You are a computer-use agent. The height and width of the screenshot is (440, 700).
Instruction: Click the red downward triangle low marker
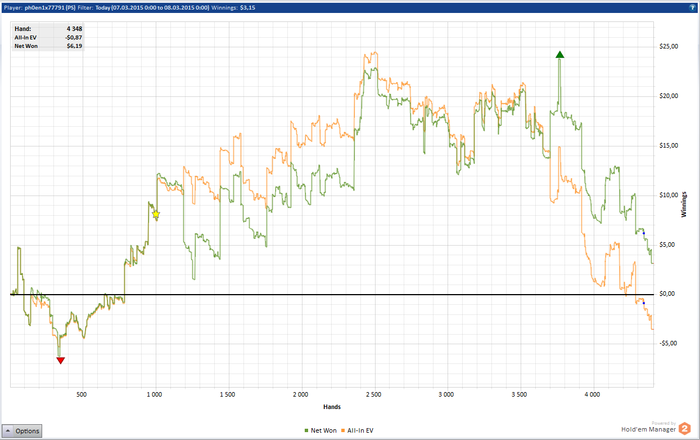[x=61, y=360]
